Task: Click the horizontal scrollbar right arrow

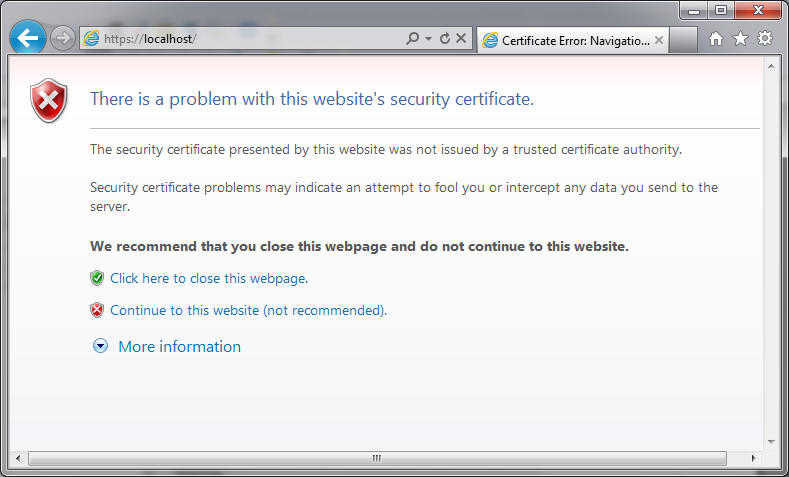Action: 753,458
